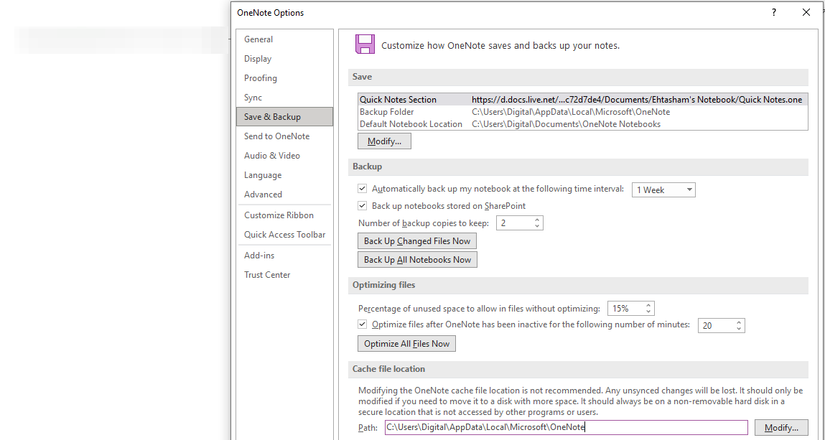Toggle Optimize files after inactivity checkbox
Screen dimensions: 825x440
362,324
